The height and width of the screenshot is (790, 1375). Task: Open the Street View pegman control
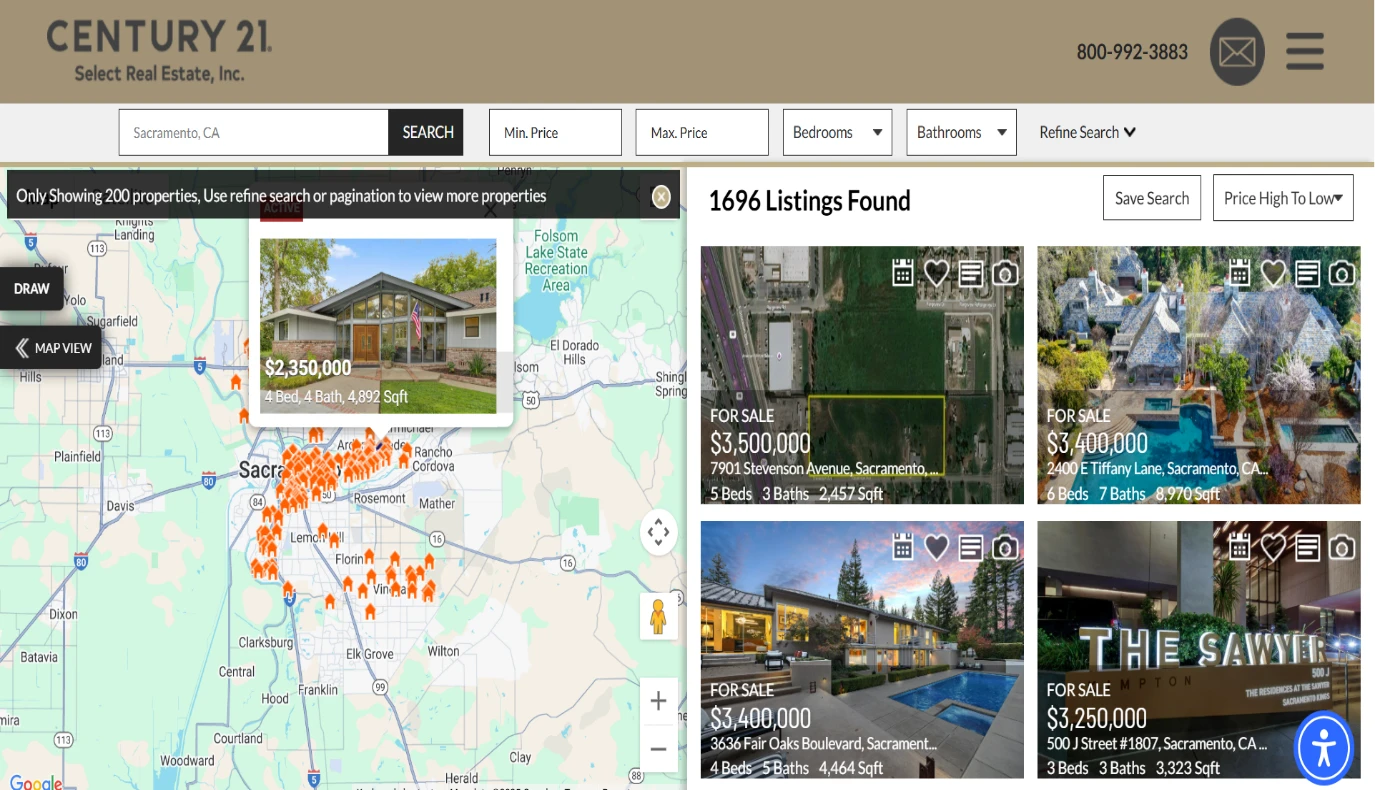(x=658, y=617)
